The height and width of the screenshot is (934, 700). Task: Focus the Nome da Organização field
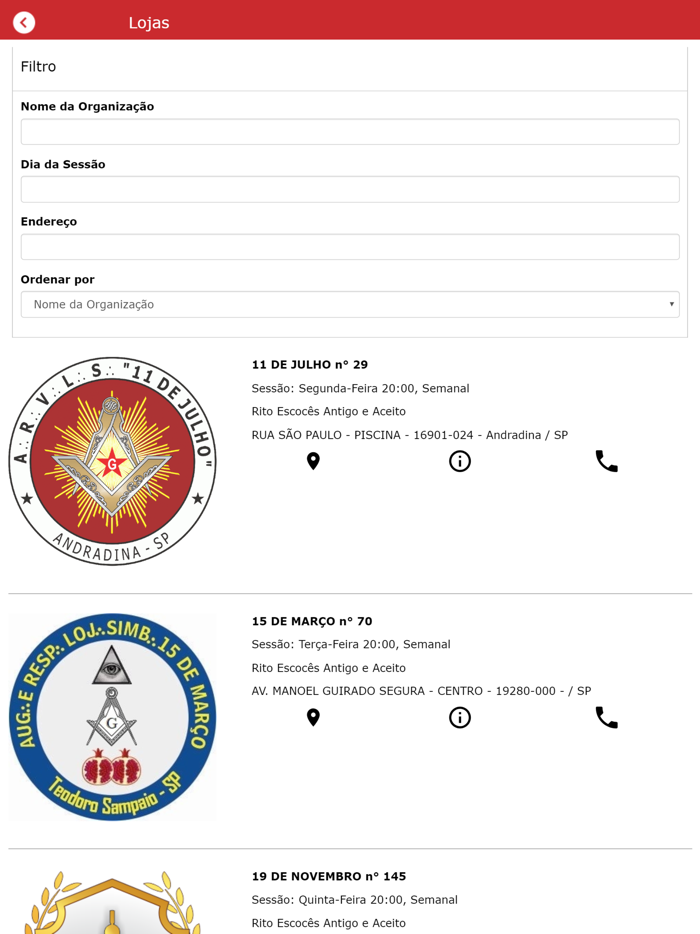click(350, 132)
